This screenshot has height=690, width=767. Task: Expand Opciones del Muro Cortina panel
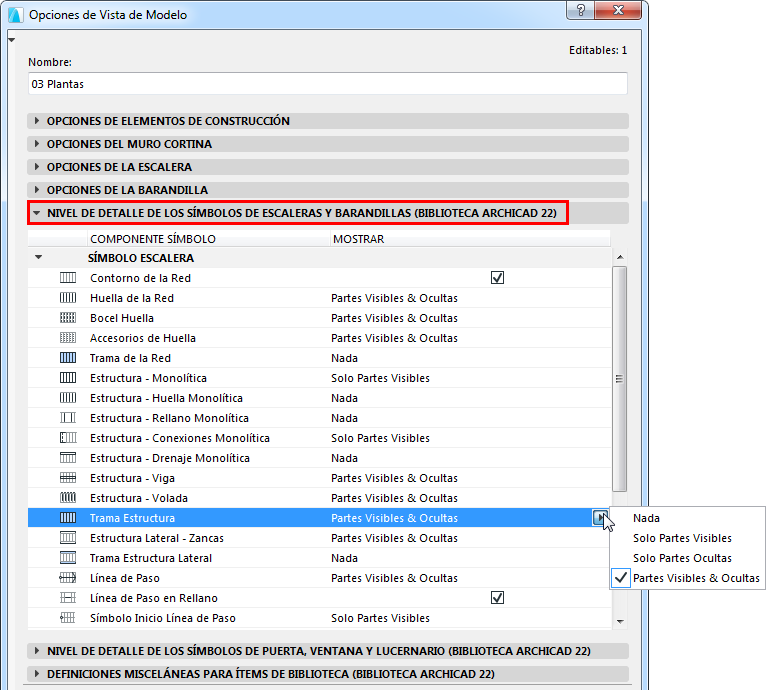coord(37,144)
